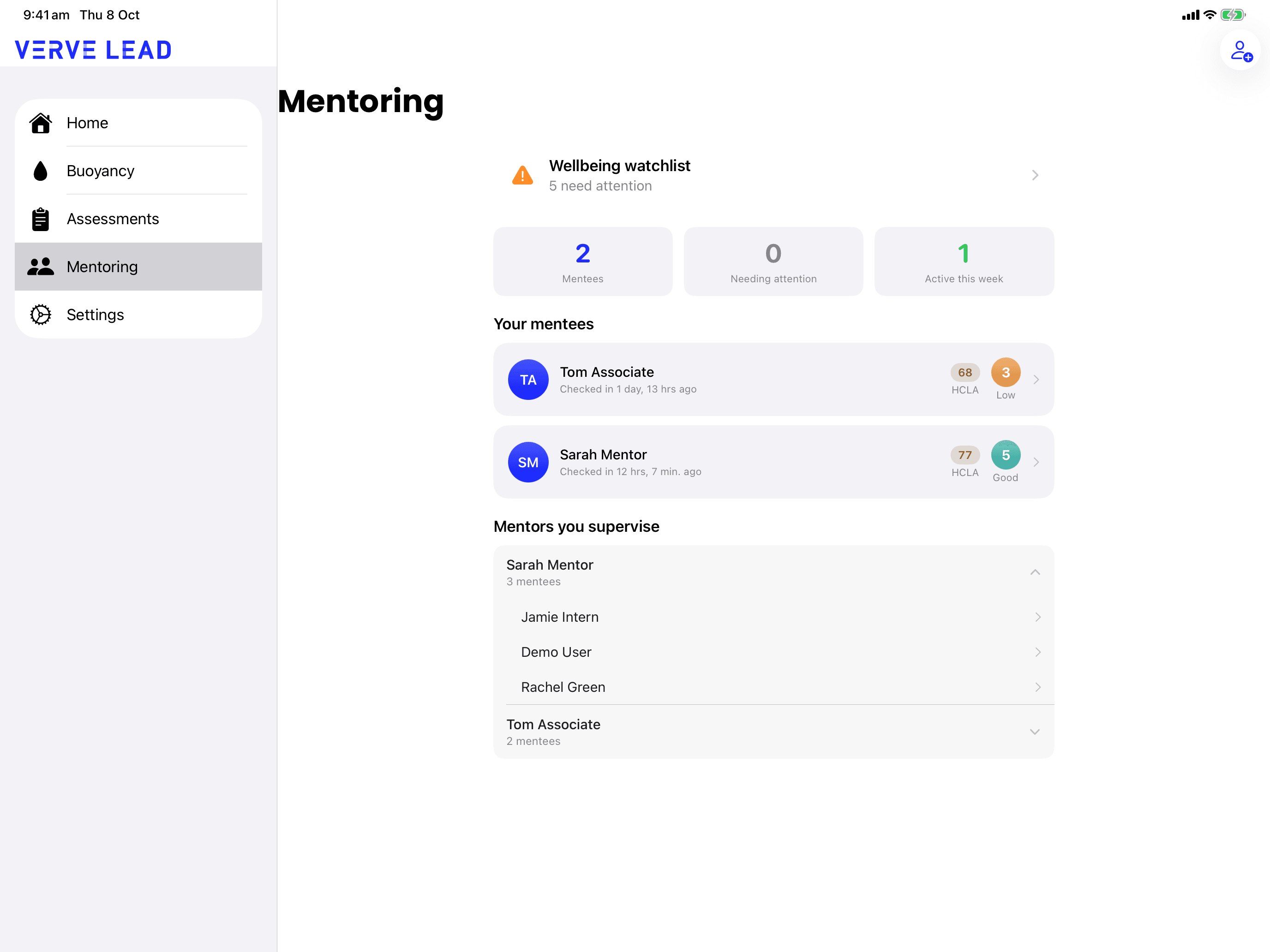Open Settings in sidebar
Image resolution: width=1270 pixels, height=952 pixels.
click(x=138, y=315)
